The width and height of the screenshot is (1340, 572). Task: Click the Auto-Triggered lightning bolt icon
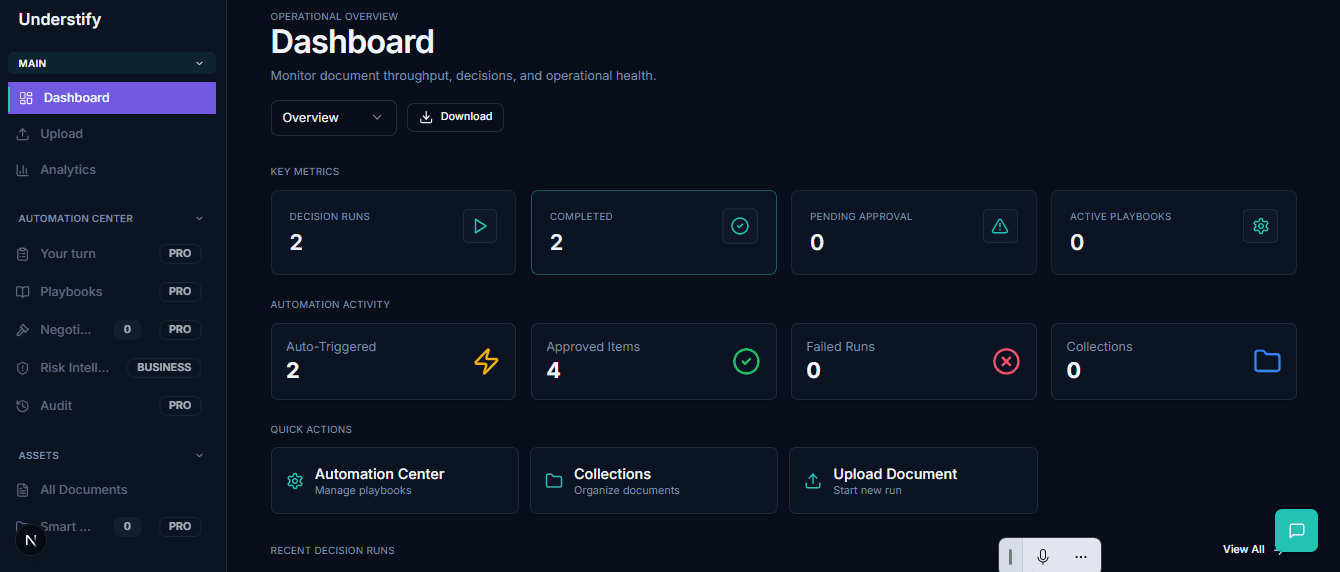(486, 361)
